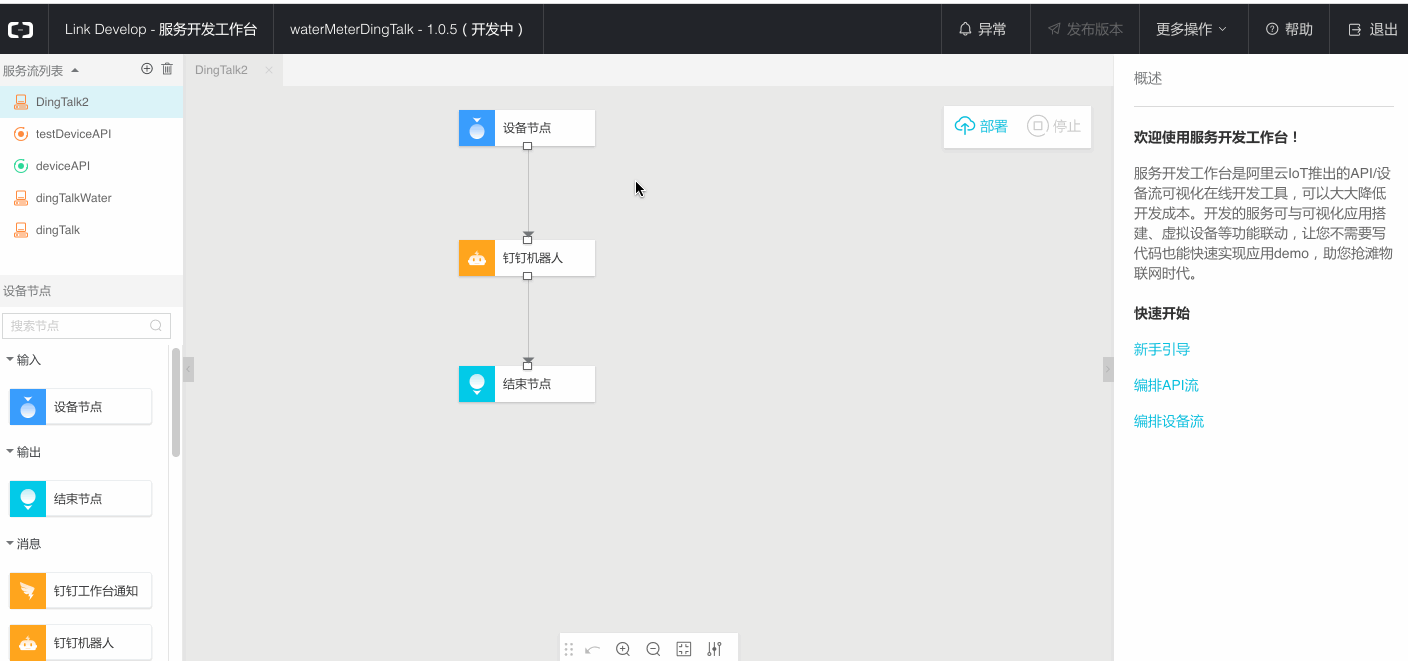
Task: Click waterMeterDingTalk - 1.0.5 project title
Action: (408, 30)
